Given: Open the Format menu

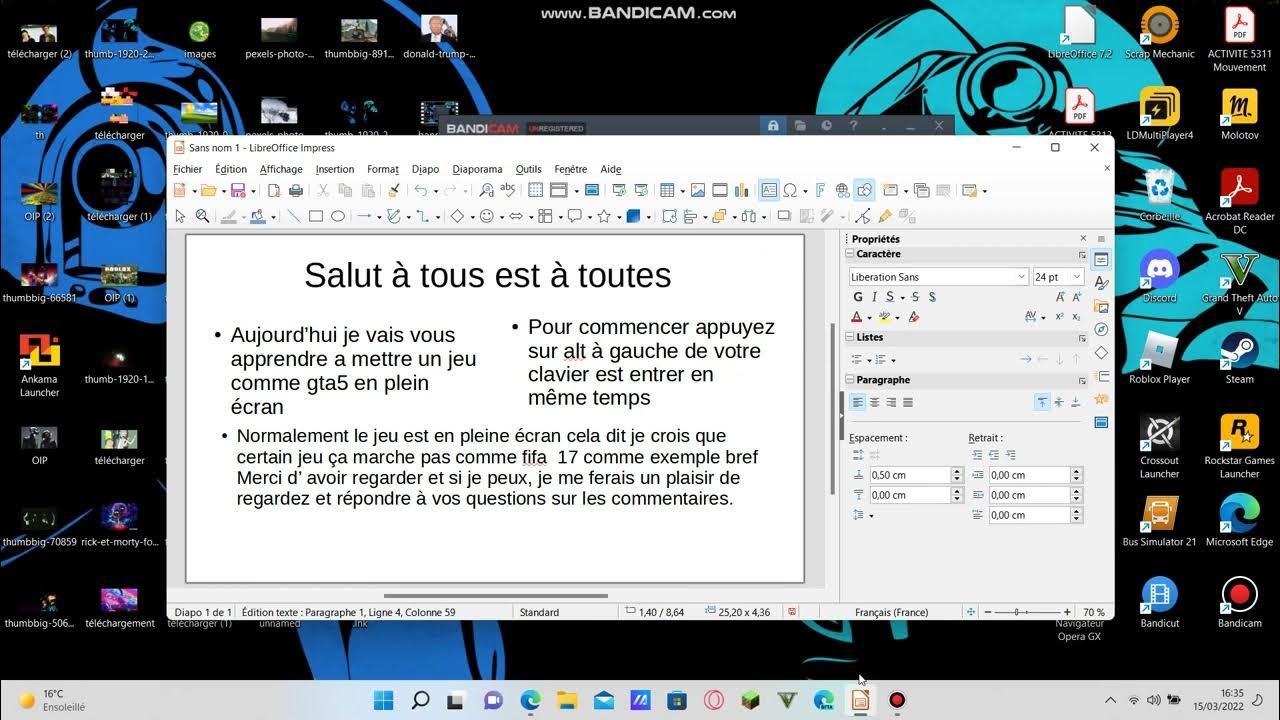Looking at the screenshot, I should [x=383, y=169].
